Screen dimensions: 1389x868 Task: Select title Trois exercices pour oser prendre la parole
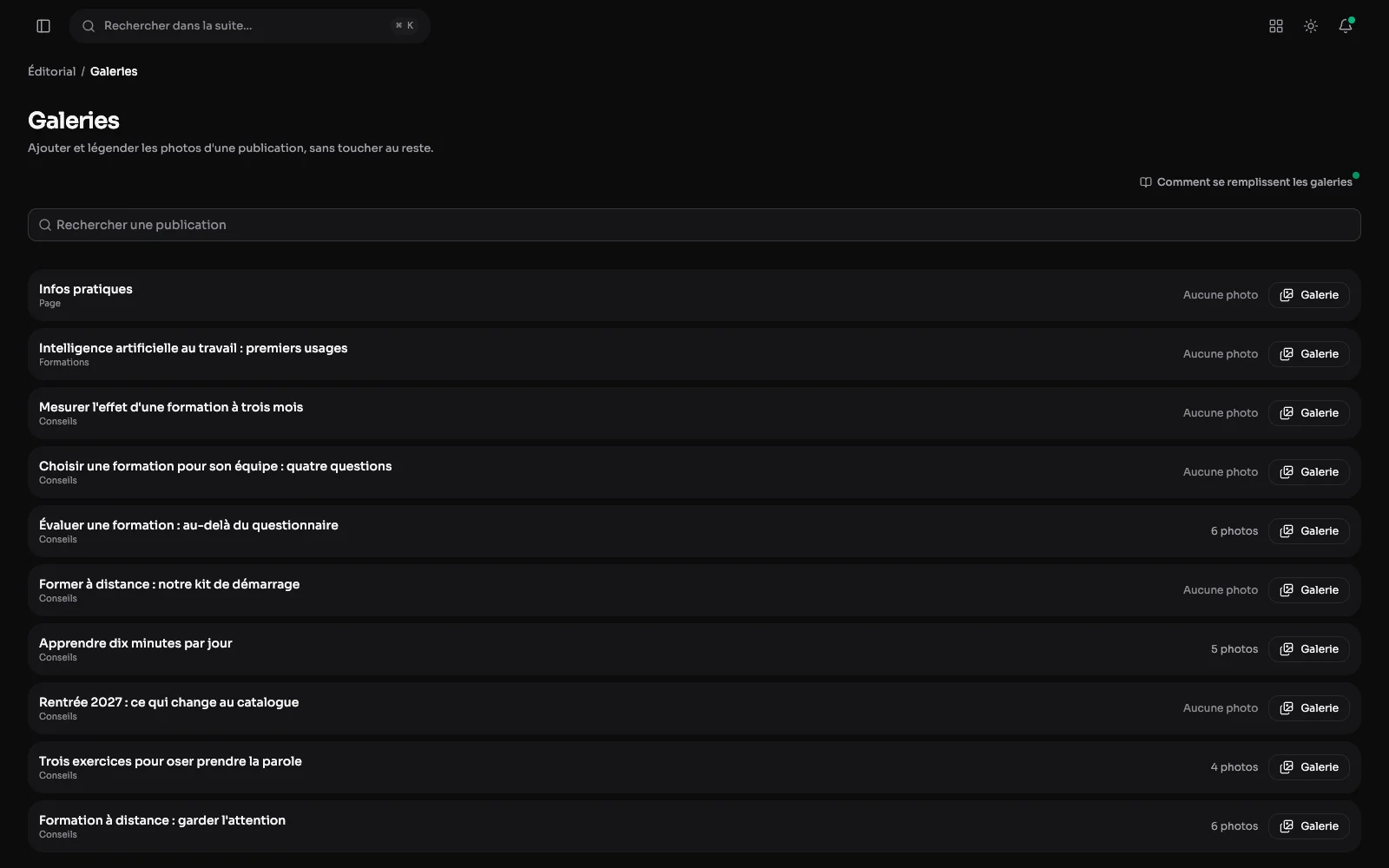(x=170, y=761)
